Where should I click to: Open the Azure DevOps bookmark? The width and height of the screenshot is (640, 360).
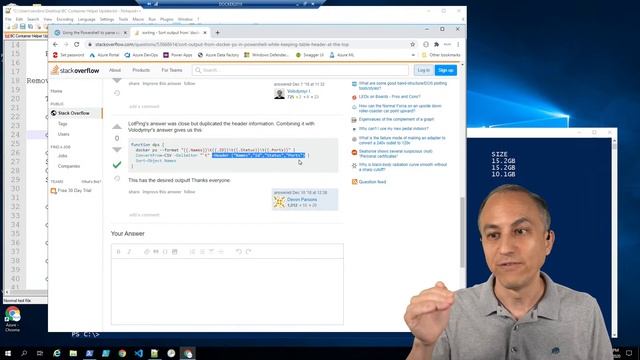141,55
